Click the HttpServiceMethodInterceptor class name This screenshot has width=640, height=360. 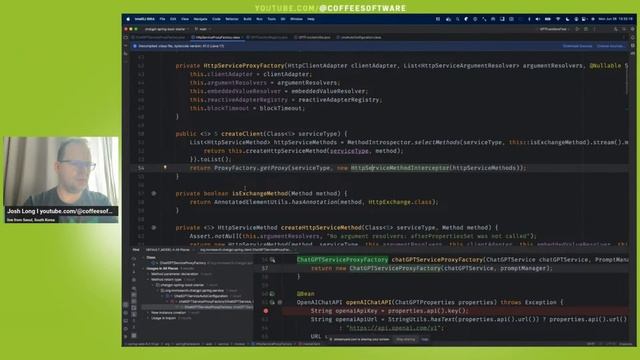(x=400, y=168)
